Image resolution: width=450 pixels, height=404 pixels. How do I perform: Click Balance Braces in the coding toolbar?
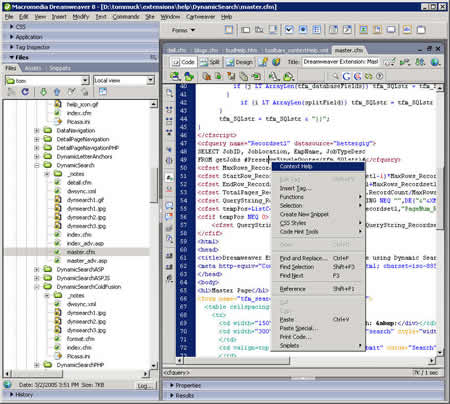point(169,161)
